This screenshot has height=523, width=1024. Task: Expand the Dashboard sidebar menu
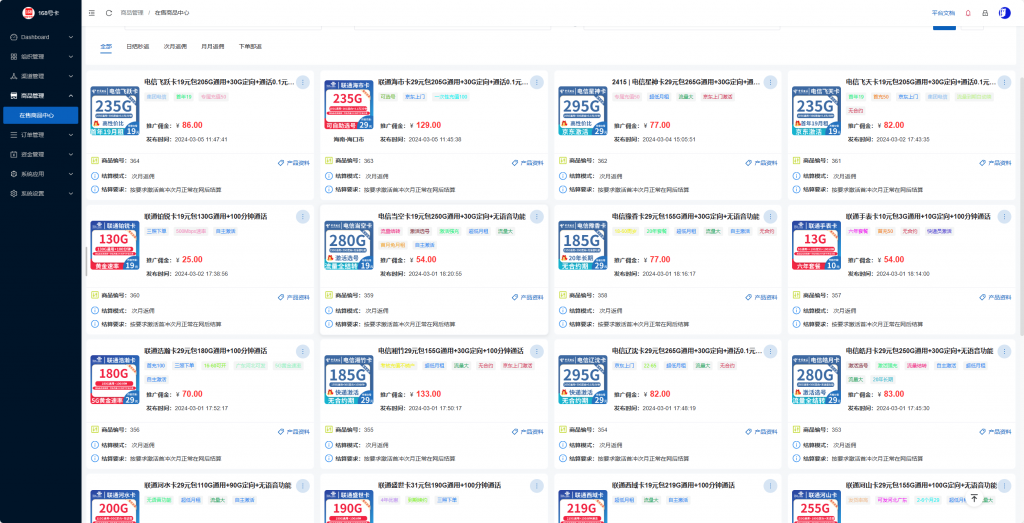[40, 37]
